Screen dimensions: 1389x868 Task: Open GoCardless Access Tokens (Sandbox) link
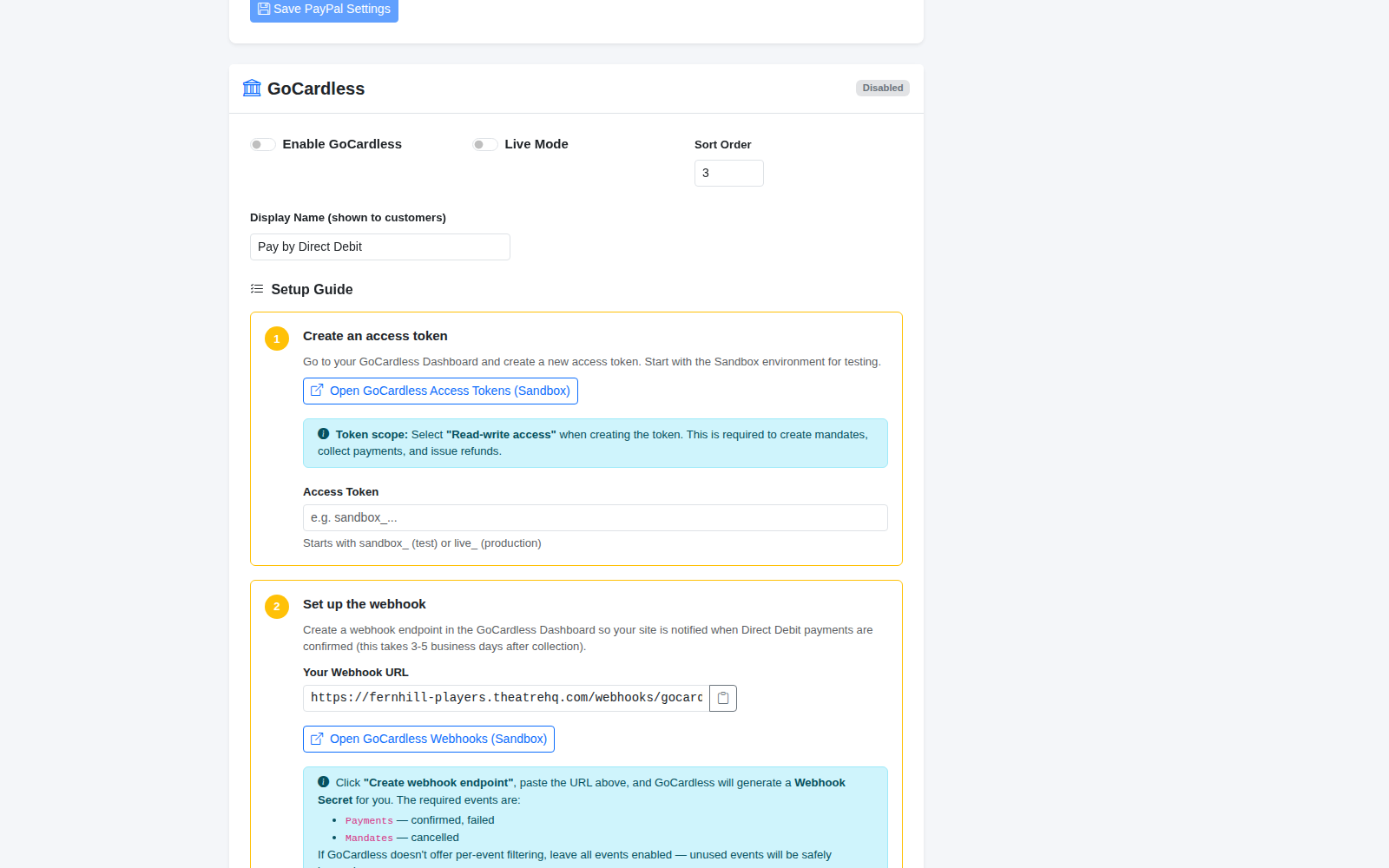[x=440, y=391]
